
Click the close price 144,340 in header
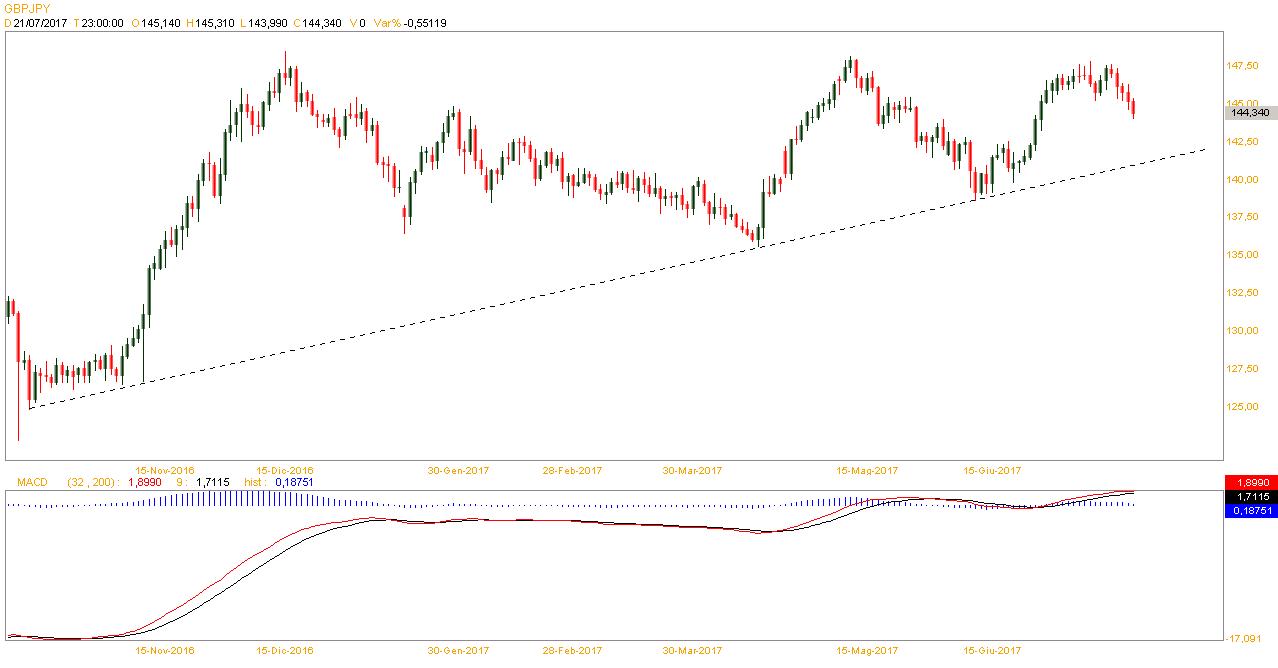[318, 22]
